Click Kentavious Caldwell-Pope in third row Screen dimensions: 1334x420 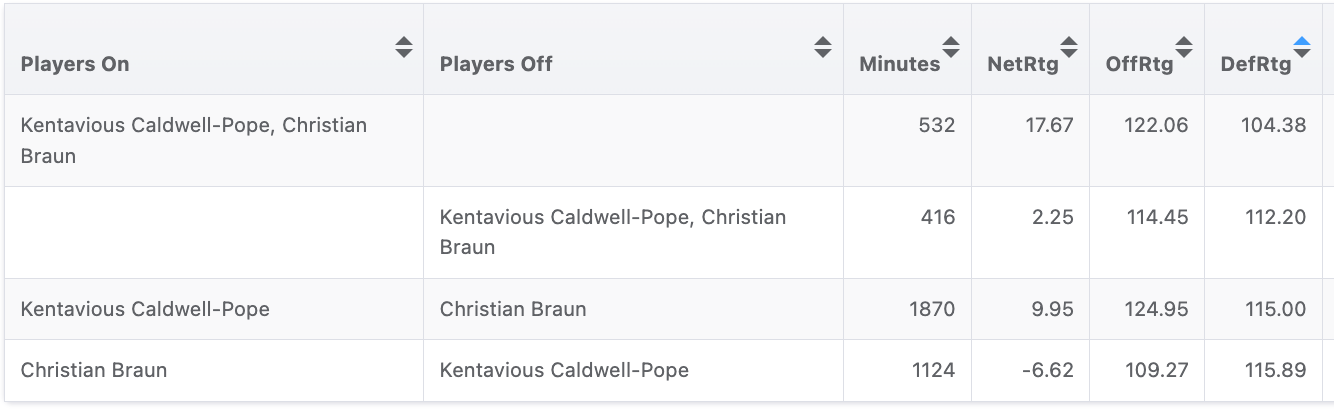click(x=145, y=309)
